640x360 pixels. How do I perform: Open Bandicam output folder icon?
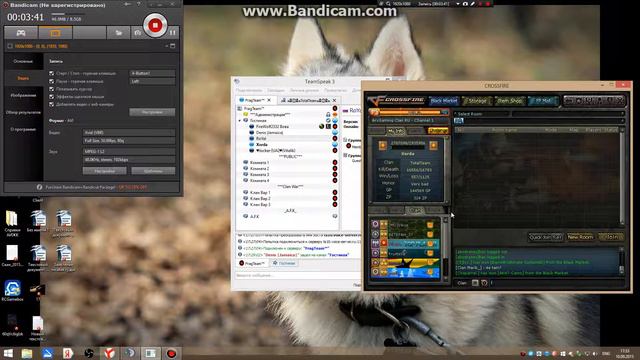point(119,33)
